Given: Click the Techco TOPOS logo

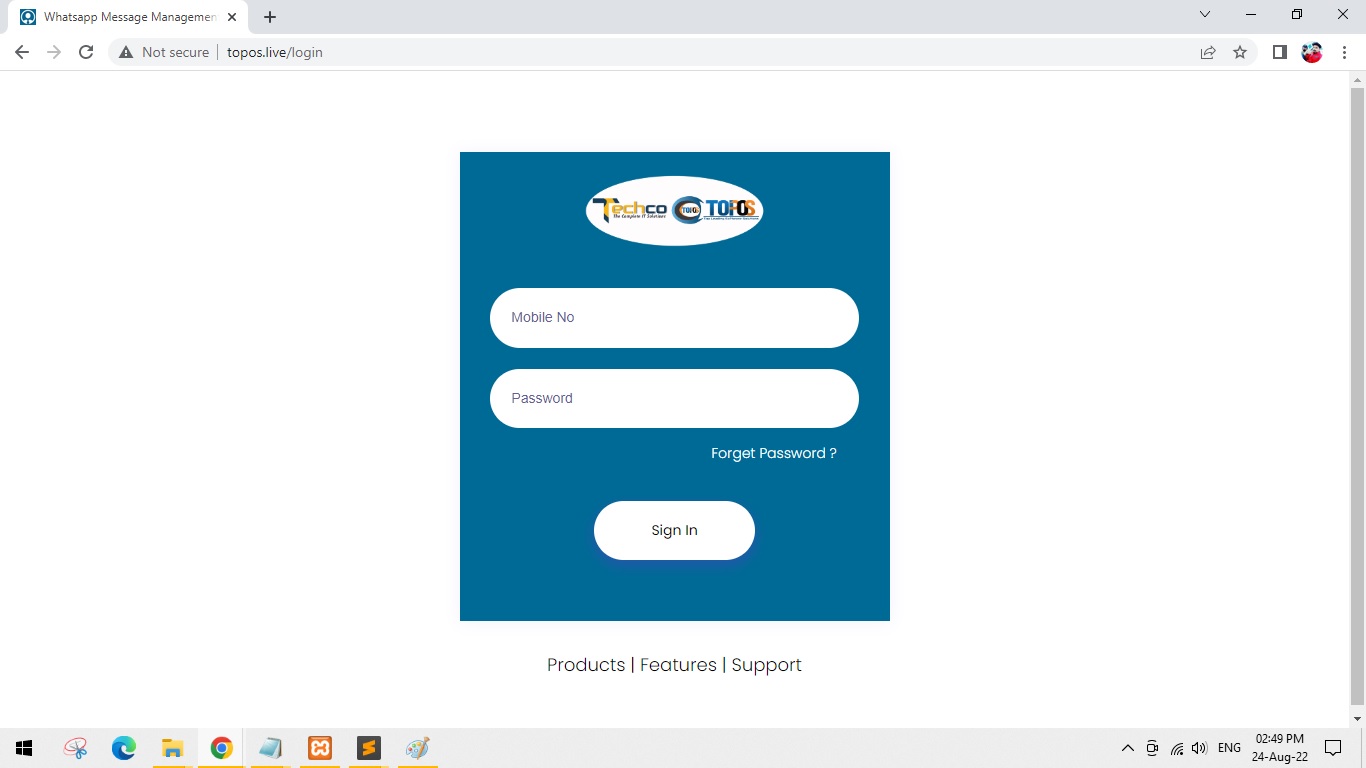Looking at the screenshot, I should pos(674,210).
